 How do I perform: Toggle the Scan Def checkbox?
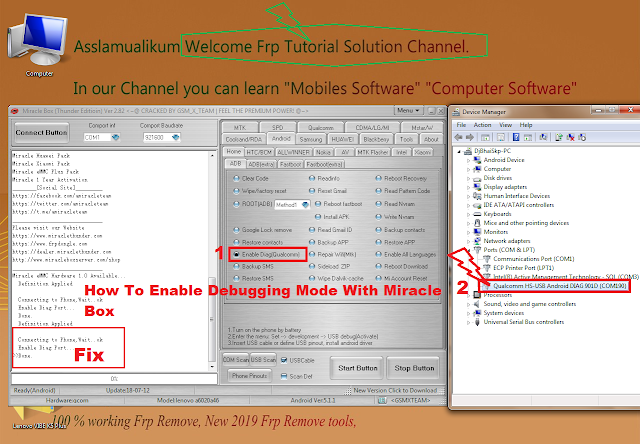pos(284,376)
